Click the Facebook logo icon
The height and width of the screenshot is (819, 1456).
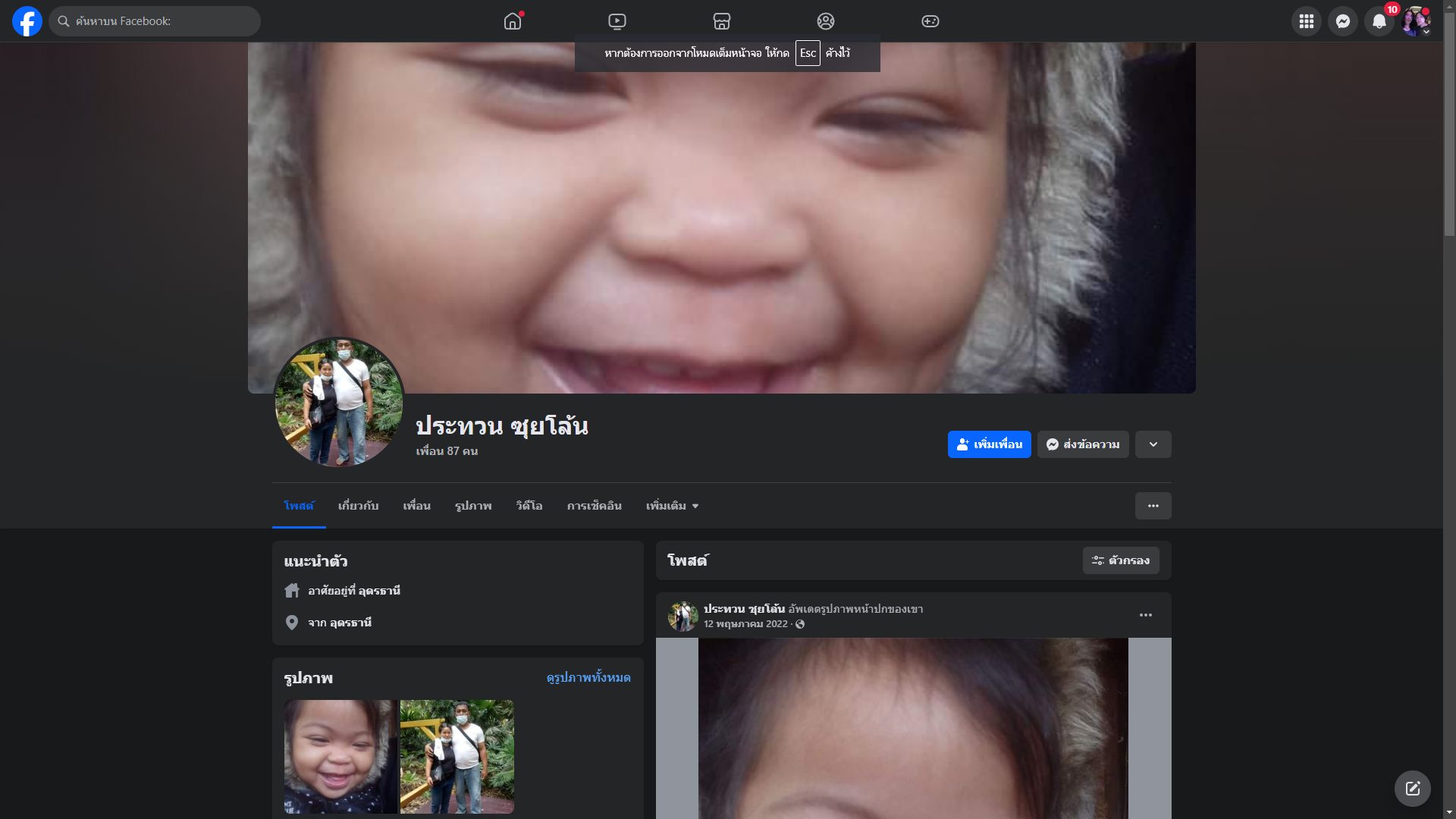tap(27, 21)
